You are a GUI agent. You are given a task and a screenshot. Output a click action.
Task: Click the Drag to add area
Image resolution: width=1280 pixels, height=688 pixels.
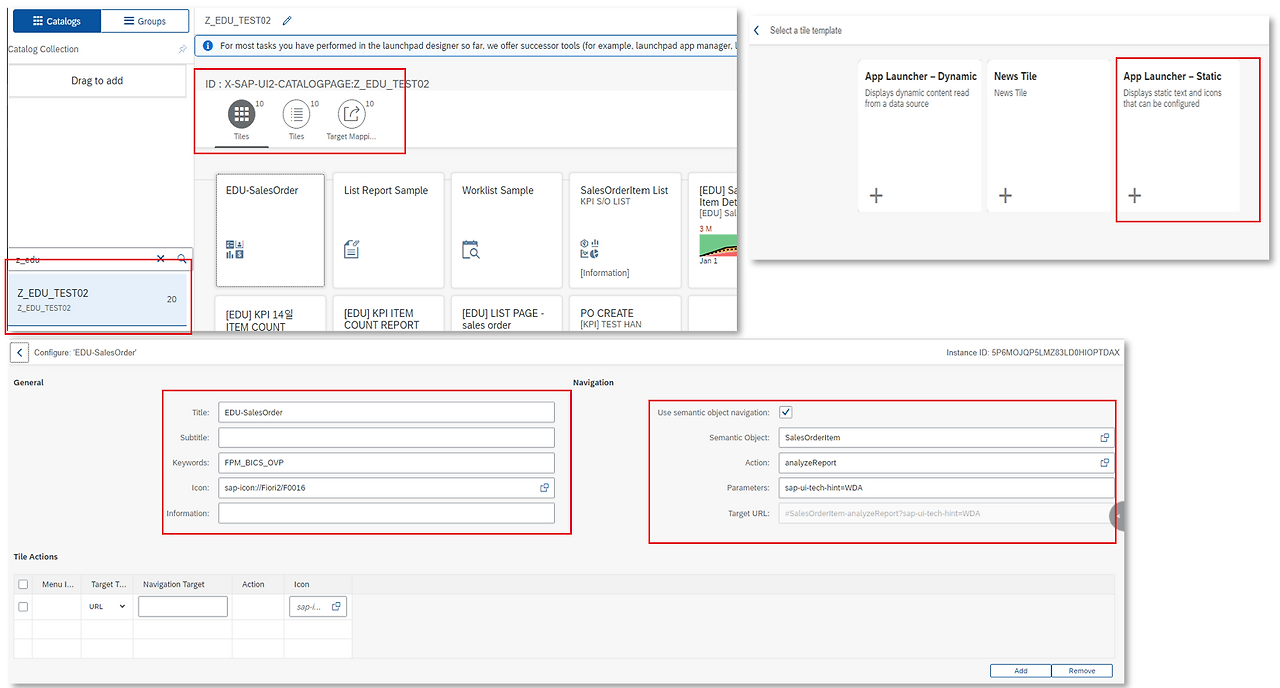click(x=97, y=81)
